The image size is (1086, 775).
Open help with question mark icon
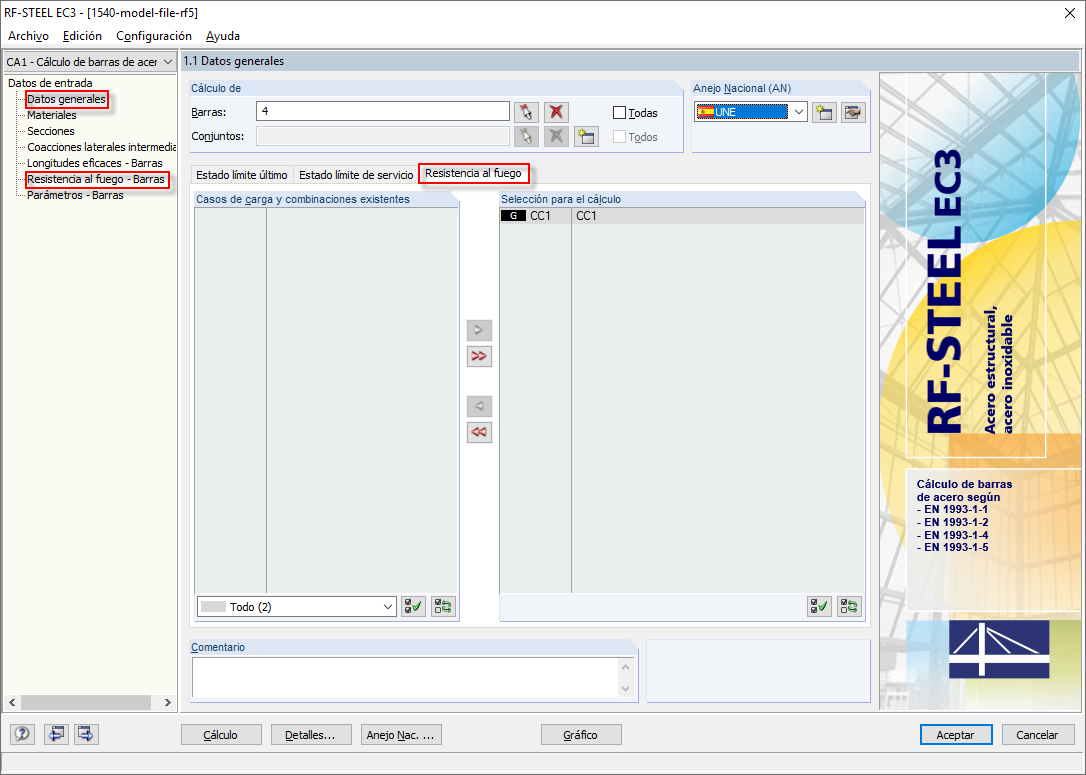click(23, 733)
